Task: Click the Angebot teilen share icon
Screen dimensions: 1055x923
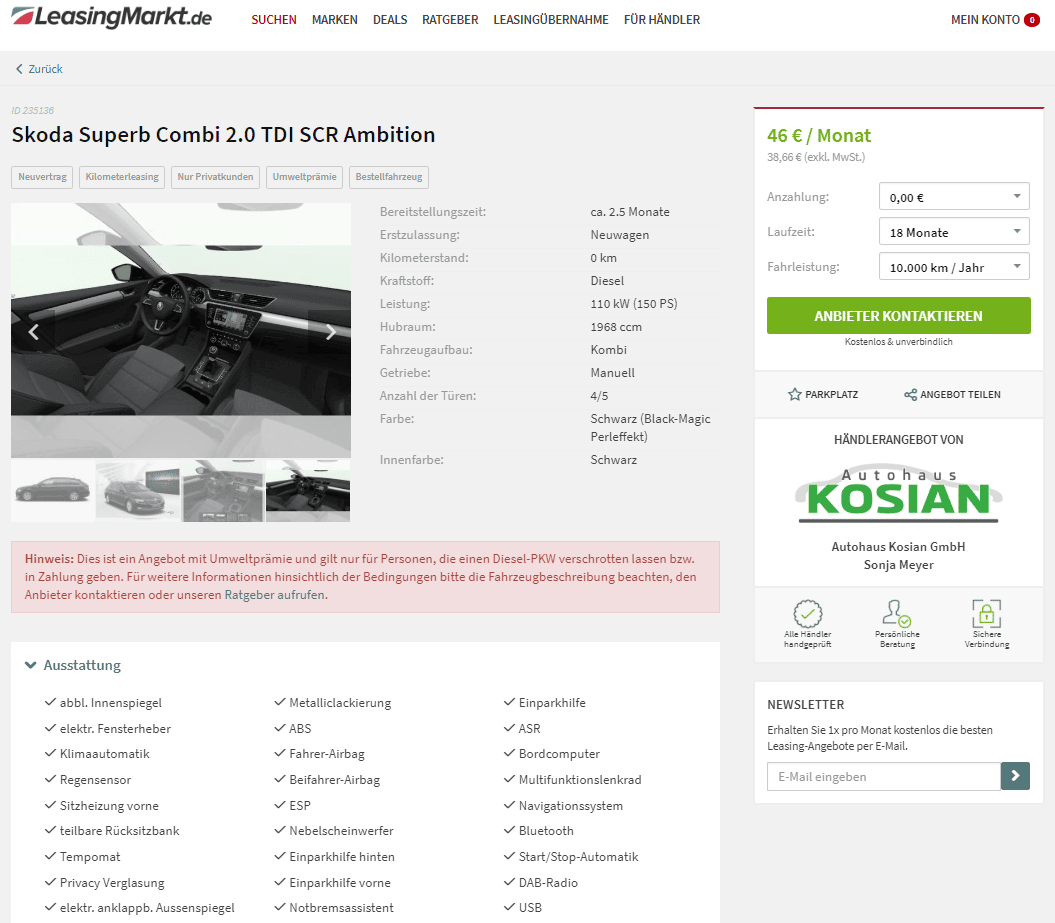Action: tap(910, 394)
